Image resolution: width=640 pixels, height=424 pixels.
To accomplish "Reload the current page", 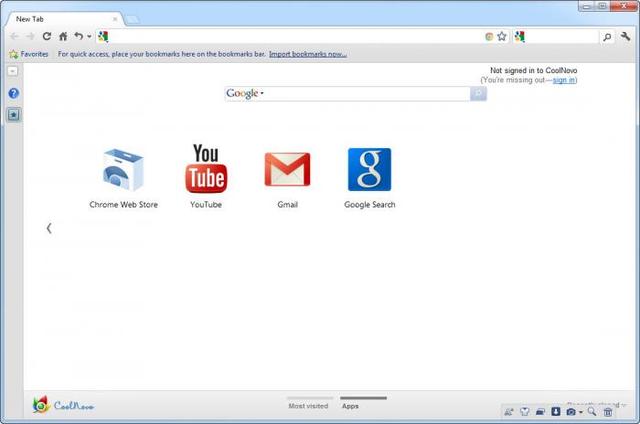I will pyautogui.click(x=47, y=36).
